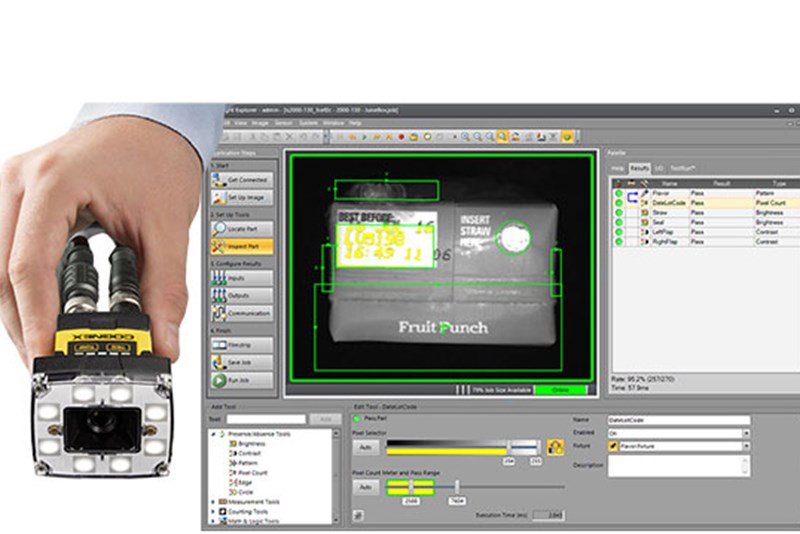
Task: Open the Image menu
Action: (x=260, y=123)
